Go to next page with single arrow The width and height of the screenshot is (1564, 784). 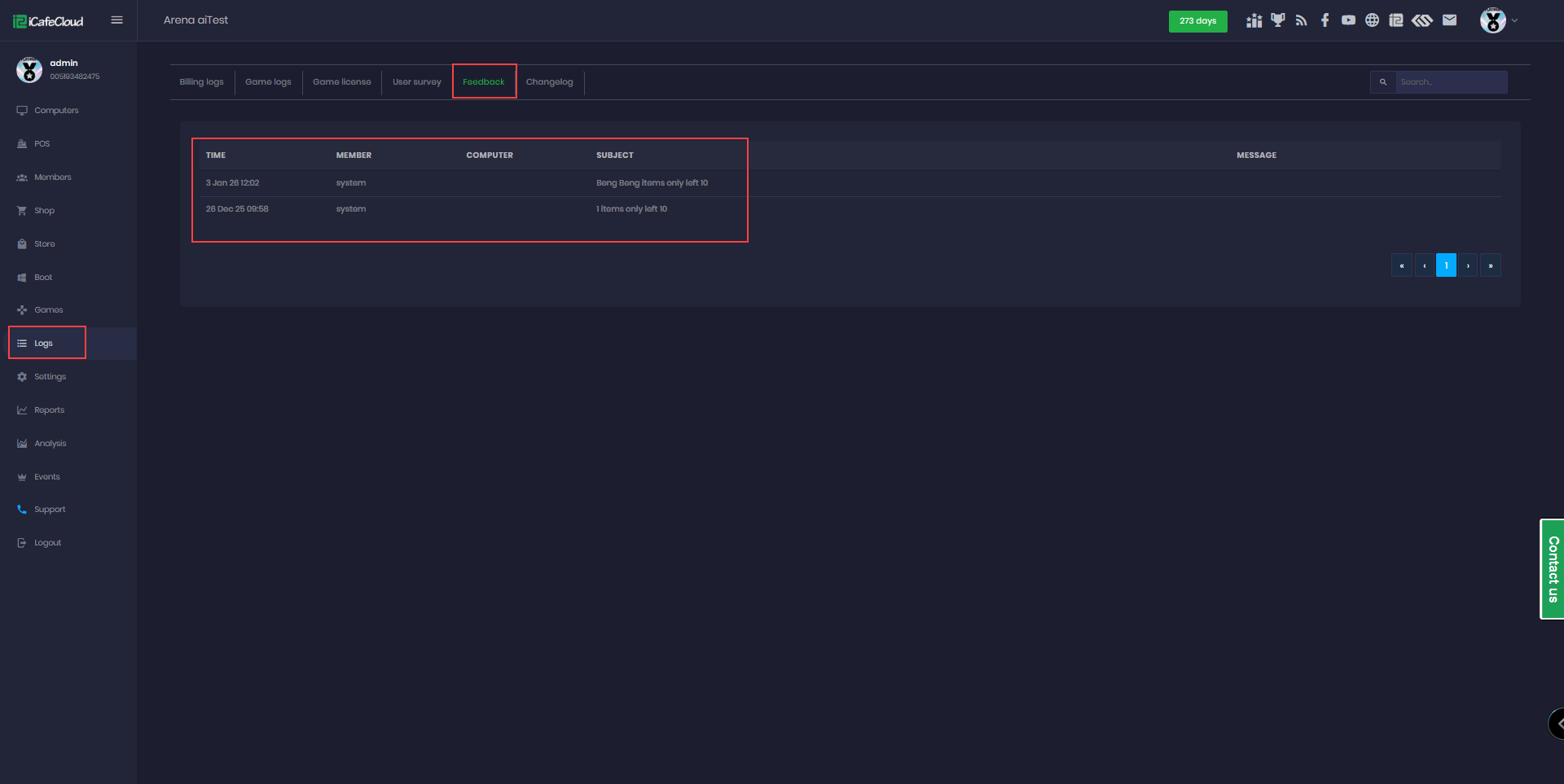pyautogui.click(x=1468, y=265)
